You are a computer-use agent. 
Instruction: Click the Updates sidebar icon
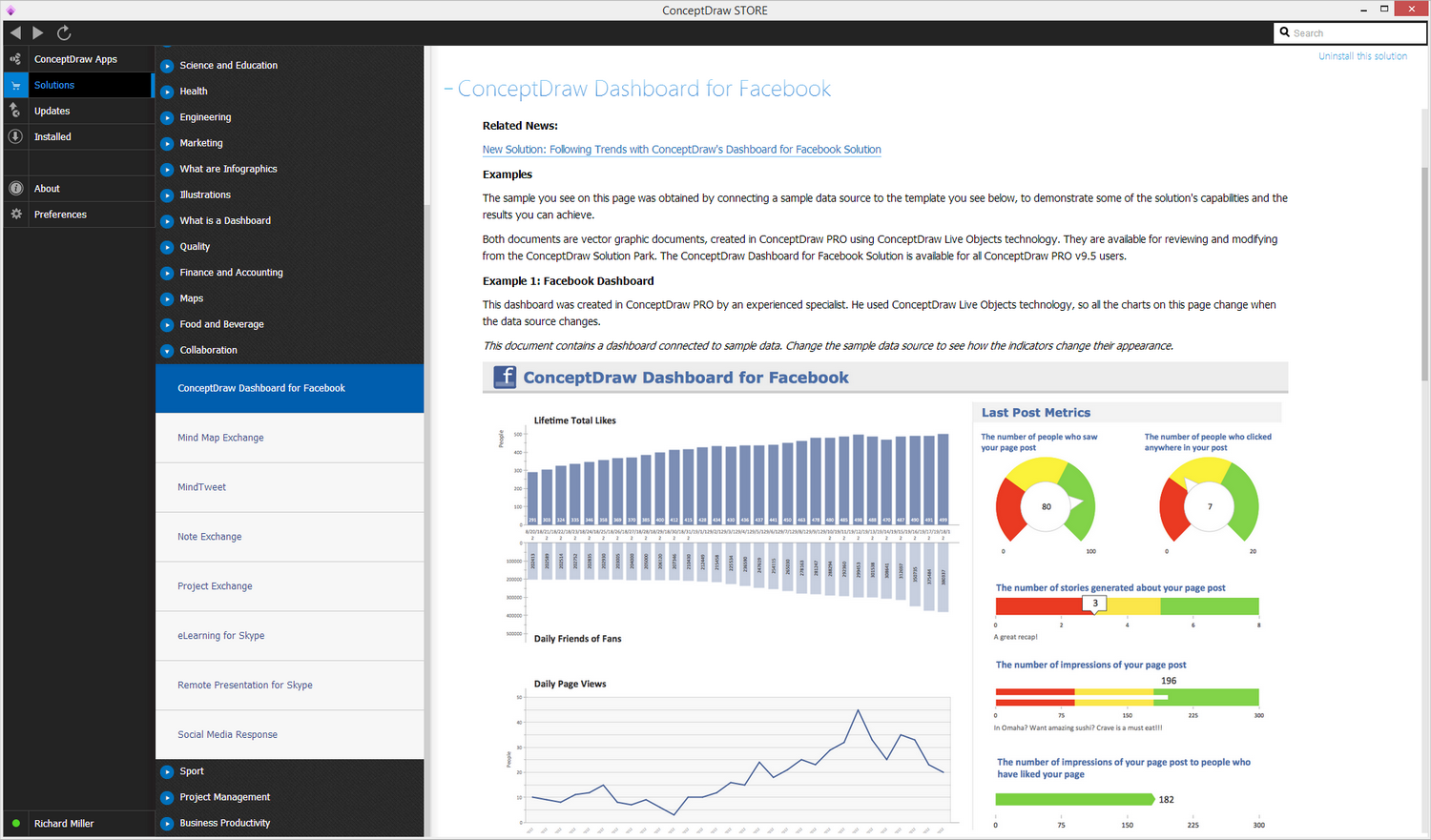click(15, 111)
